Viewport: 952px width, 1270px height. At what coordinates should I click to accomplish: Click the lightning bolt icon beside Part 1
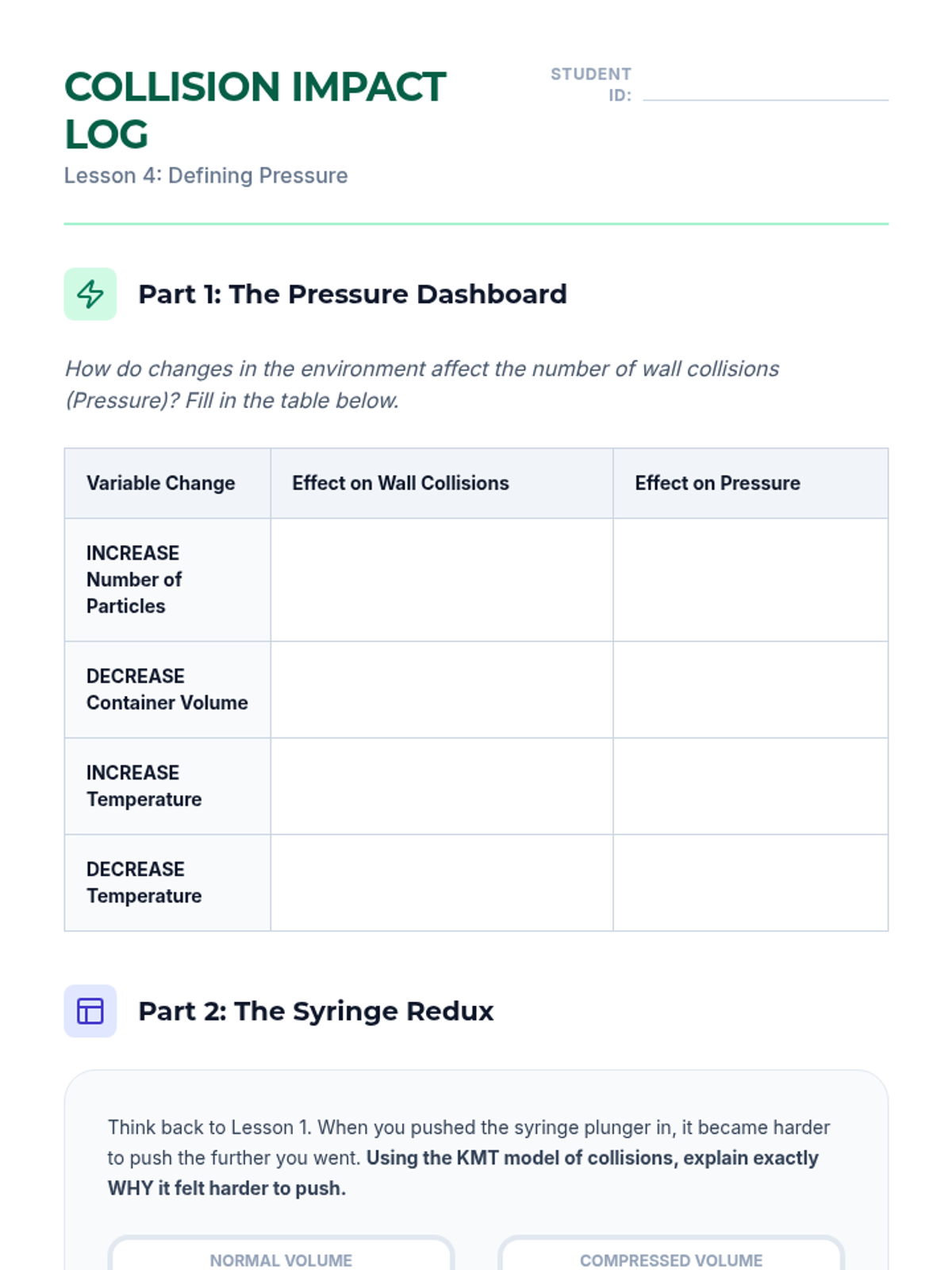pos(90,294)
